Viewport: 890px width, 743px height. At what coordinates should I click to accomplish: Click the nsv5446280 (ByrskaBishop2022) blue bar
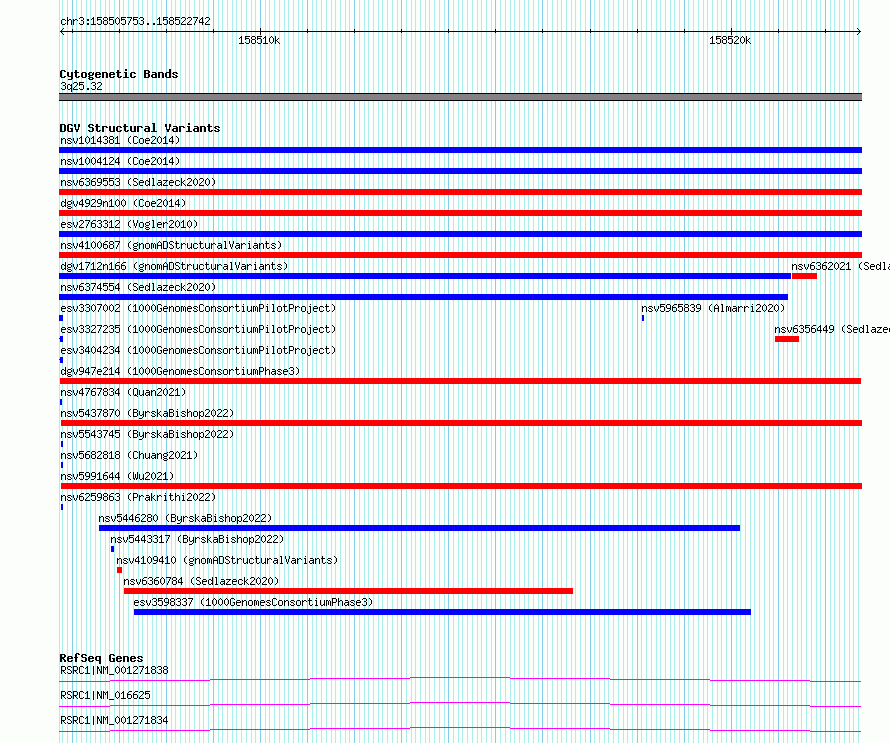pyautogui.click(x=419, y=528)
